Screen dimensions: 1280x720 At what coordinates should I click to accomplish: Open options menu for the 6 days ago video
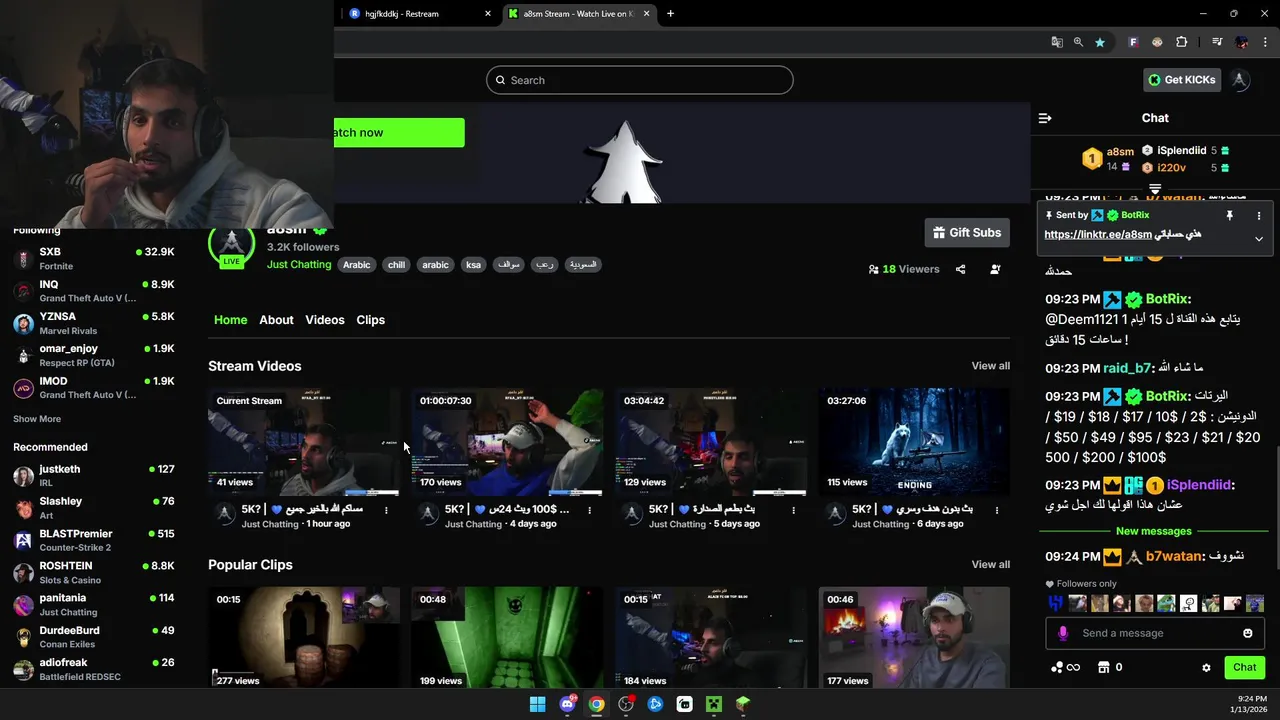pyautogui.click(x=996, y=510)
